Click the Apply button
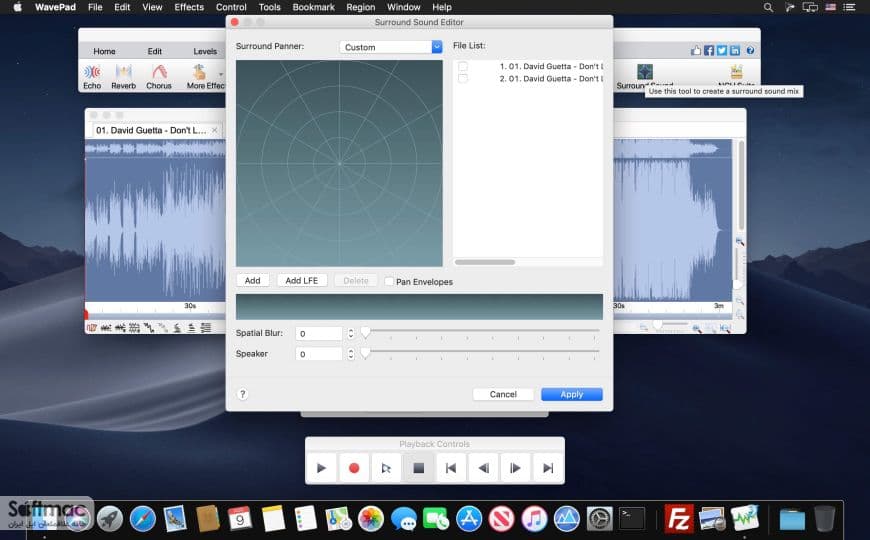 (x=571, y=394)
